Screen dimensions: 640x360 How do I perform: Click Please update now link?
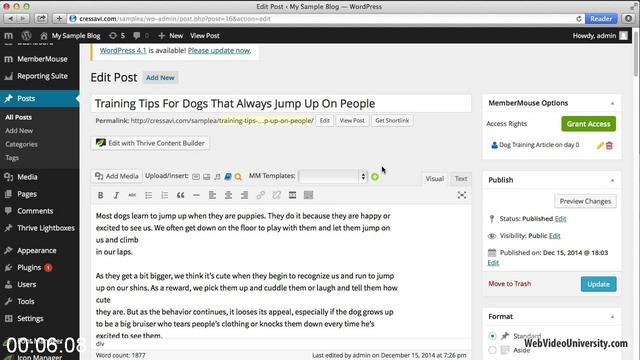tap(219, 51)
